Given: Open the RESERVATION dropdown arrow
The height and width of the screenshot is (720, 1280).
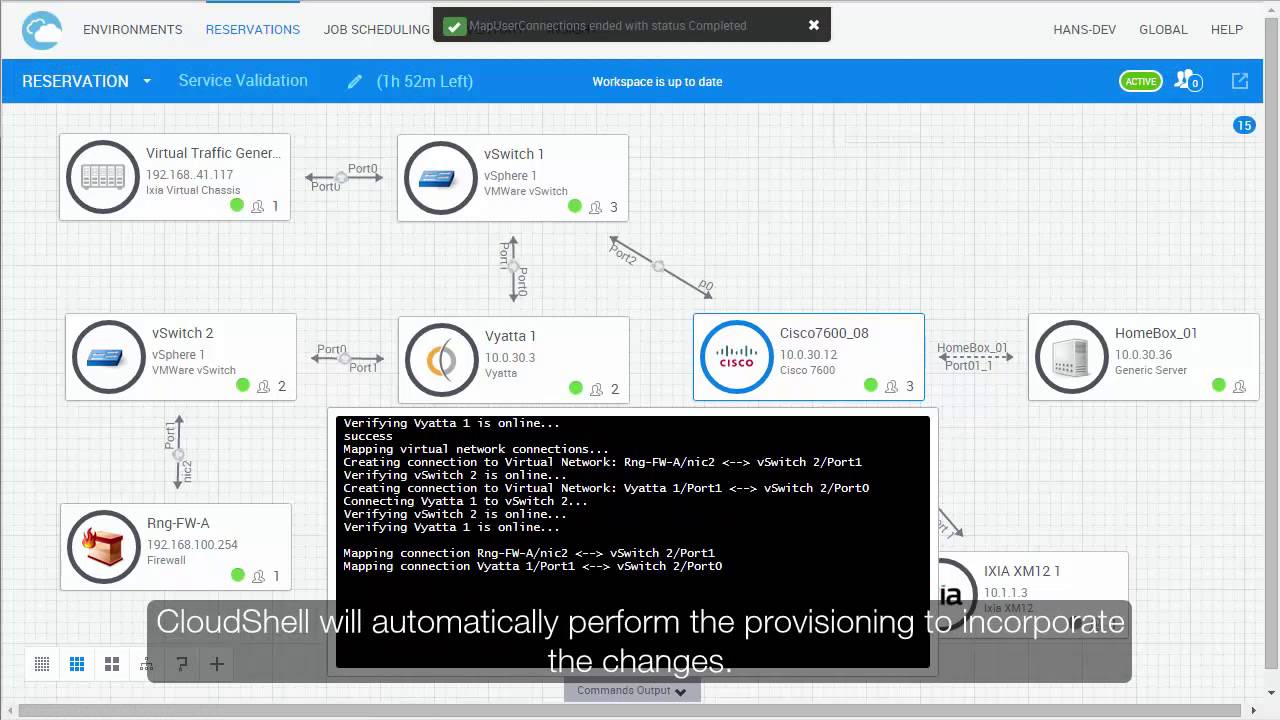Looking at the screenshot, I should point(147,81).
